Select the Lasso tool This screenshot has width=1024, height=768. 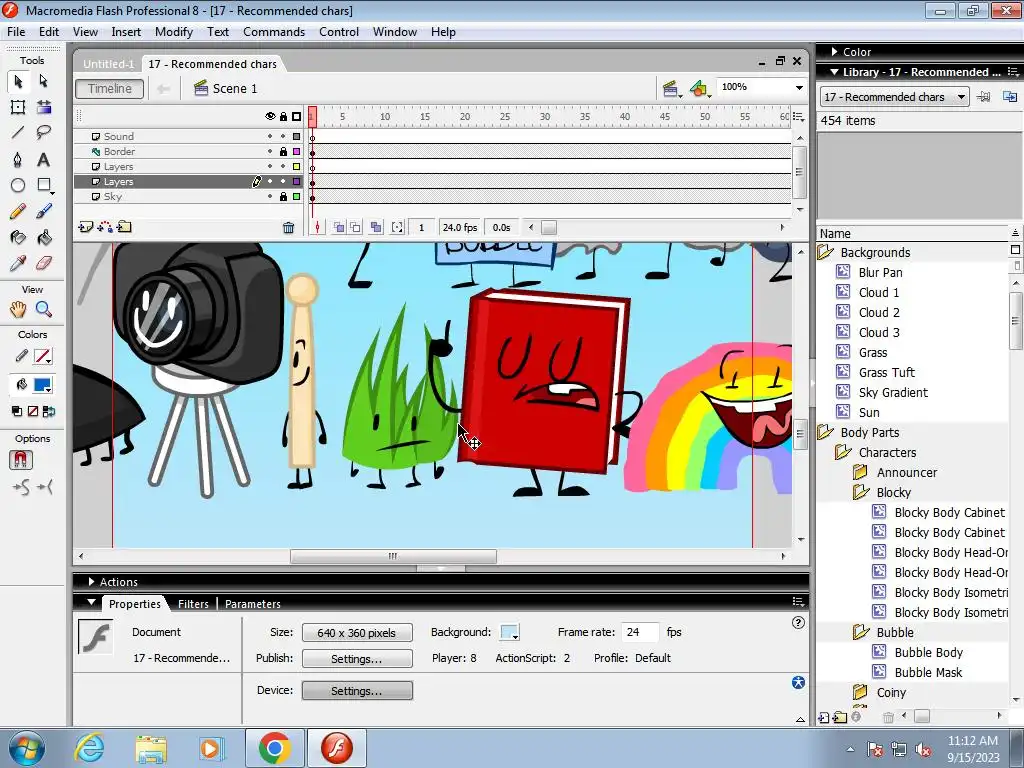tap(44, 133)
